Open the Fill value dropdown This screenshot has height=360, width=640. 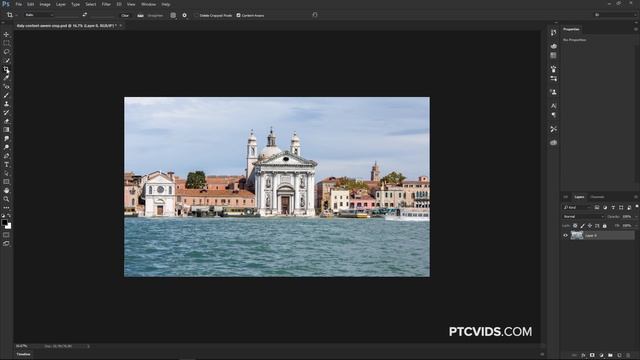[x=637, y=226]
